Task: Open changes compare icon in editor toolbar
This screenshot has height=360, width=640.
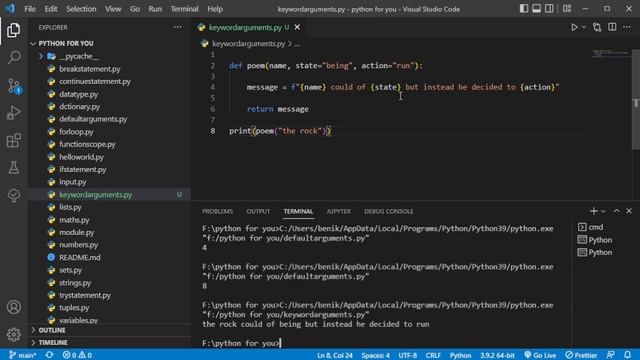Action: [x=597, y=27]
